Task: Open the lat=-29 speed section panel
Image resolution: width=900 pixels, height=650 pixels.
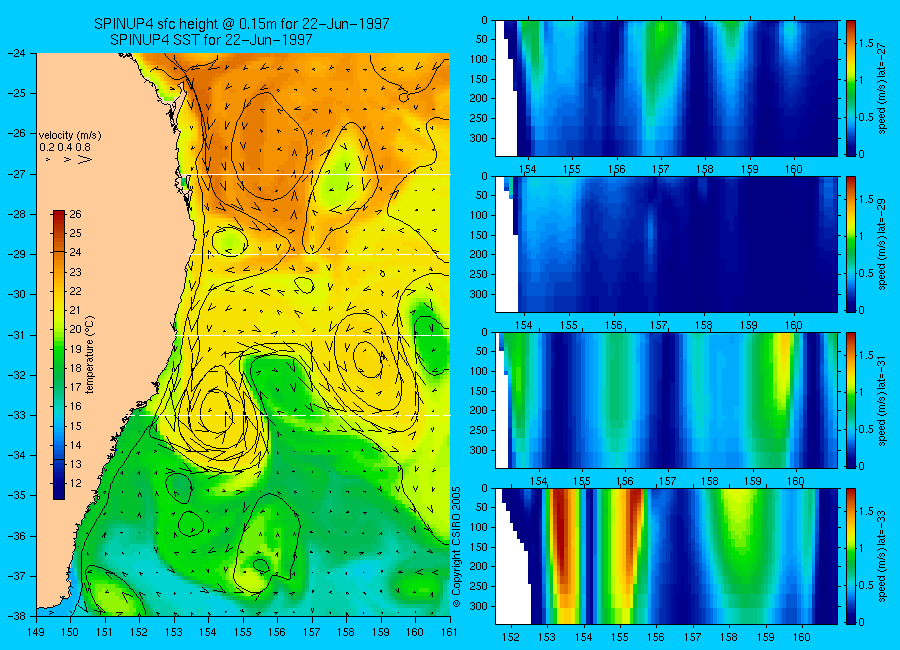Action: [666, 244]
